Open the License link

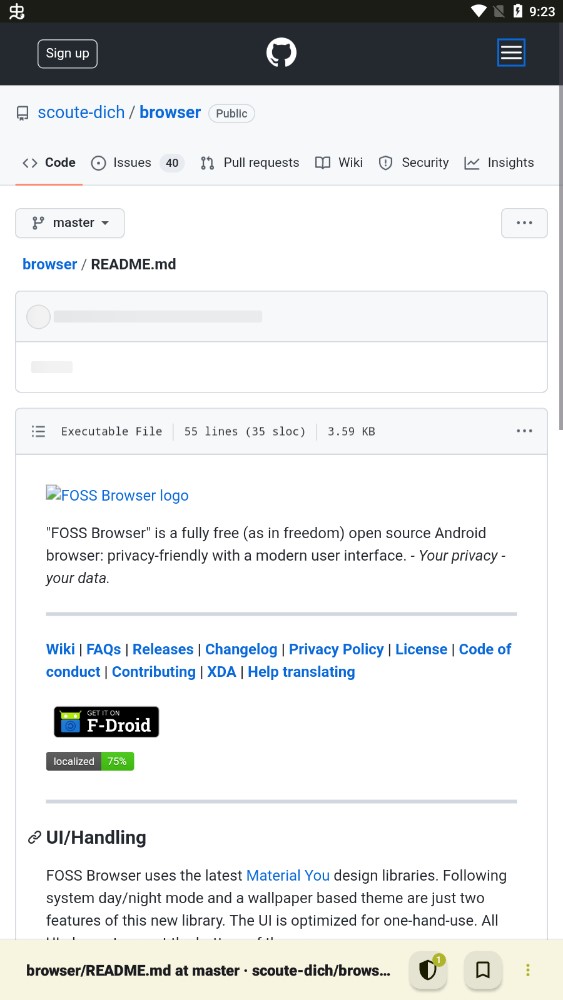pyautogui.click(x=421, y=649)
